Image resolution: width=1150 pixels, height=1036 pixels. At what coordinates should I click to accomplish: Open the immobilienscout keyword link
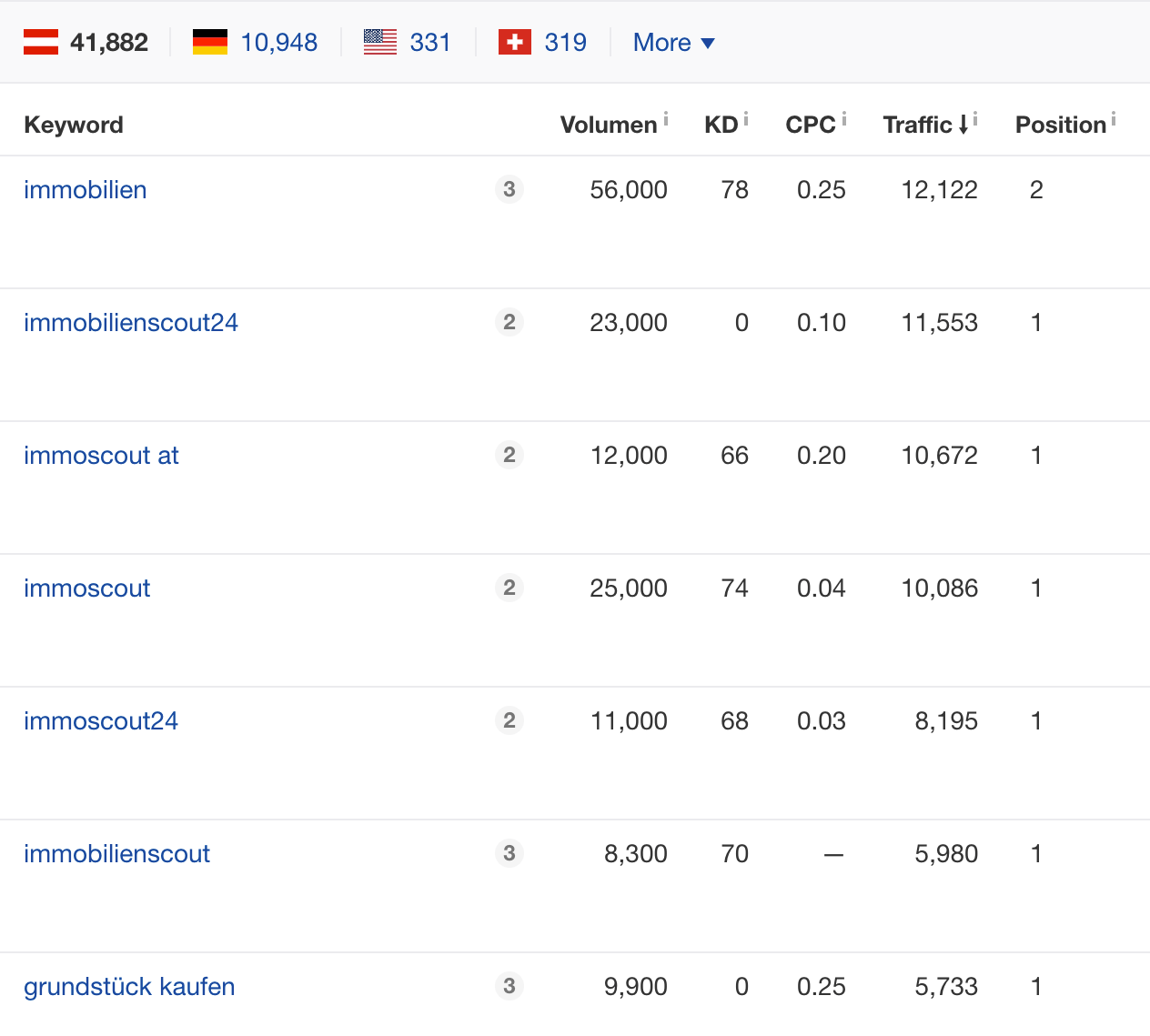pyautogui.click(x=116, y=854)
